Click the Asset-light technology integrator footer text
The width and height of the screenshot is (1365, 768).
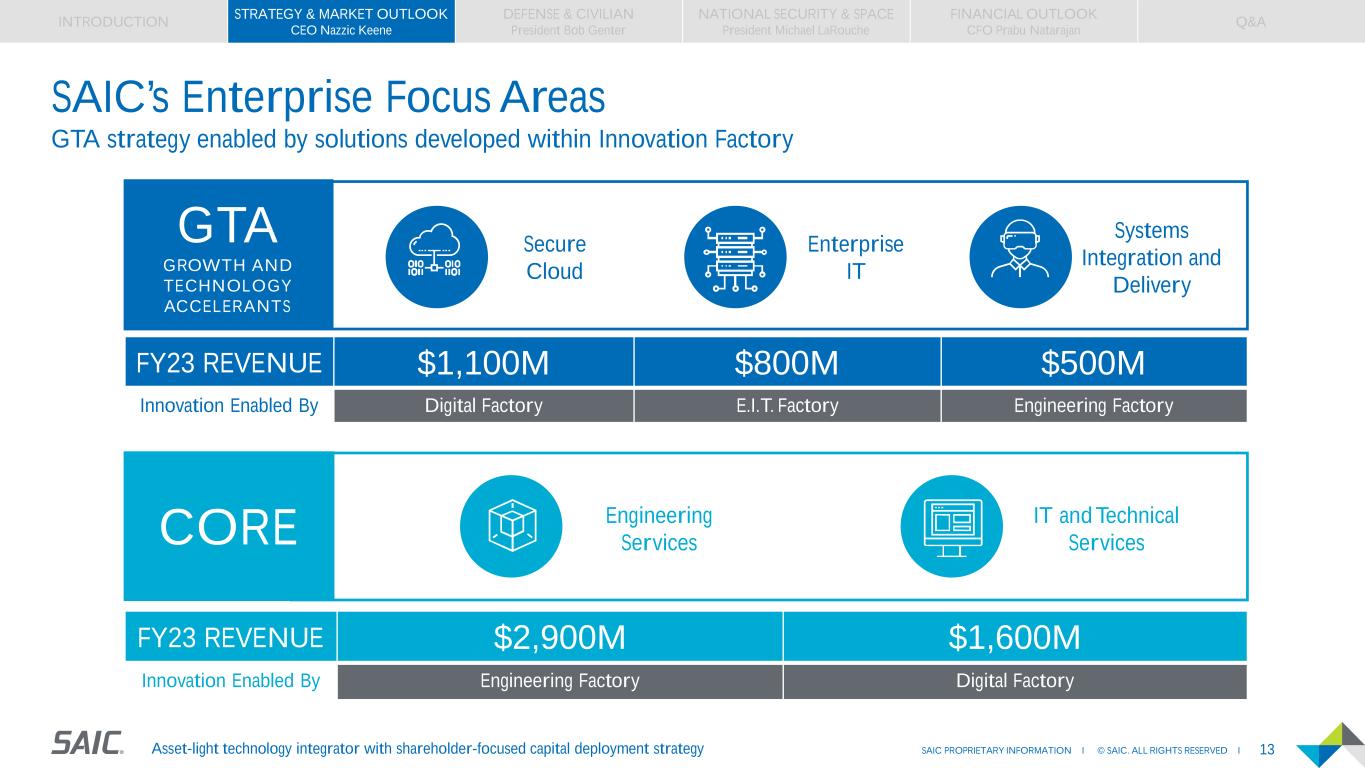[x=427, y=748]
